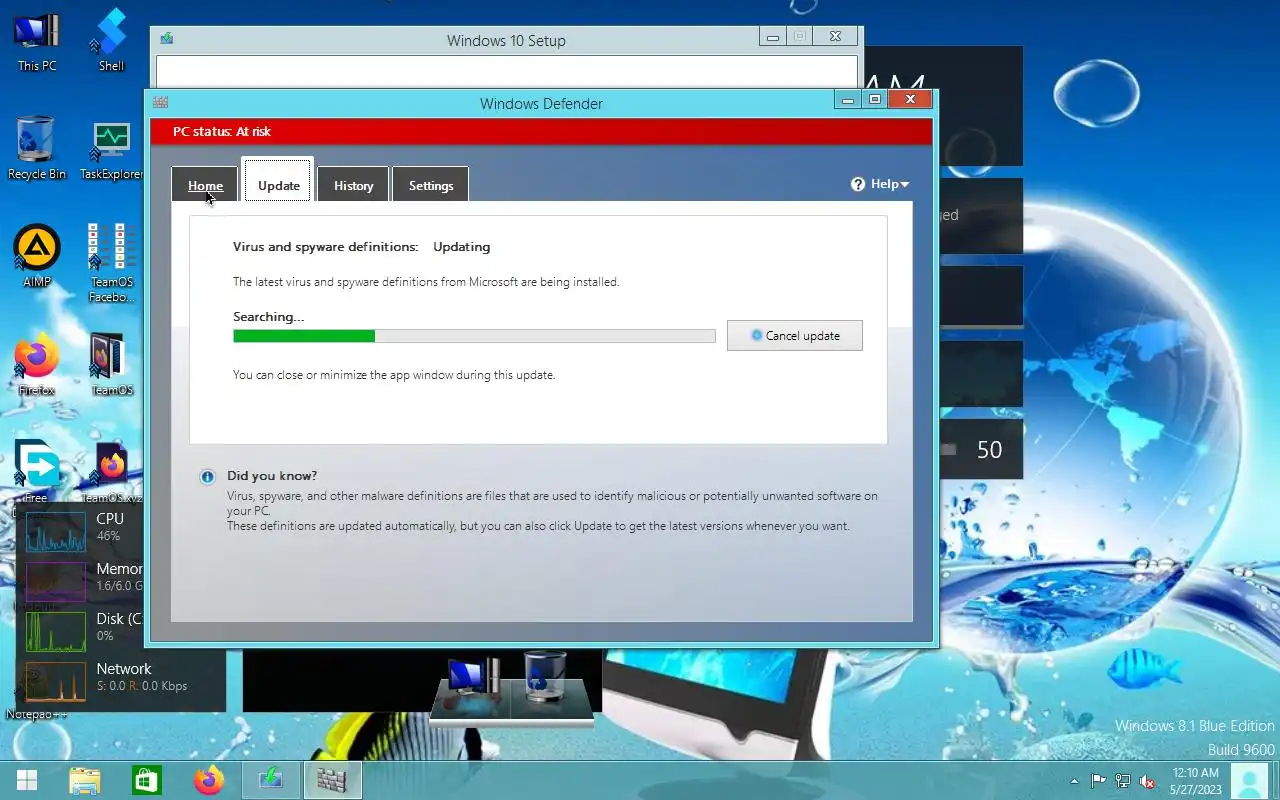Click the network tray icon

tap(1123, 781)
